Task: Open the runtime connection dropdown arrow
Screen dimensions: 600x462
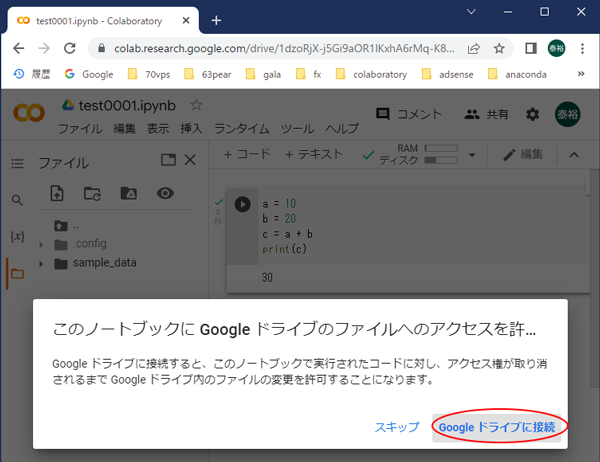Action: point(472,155)
